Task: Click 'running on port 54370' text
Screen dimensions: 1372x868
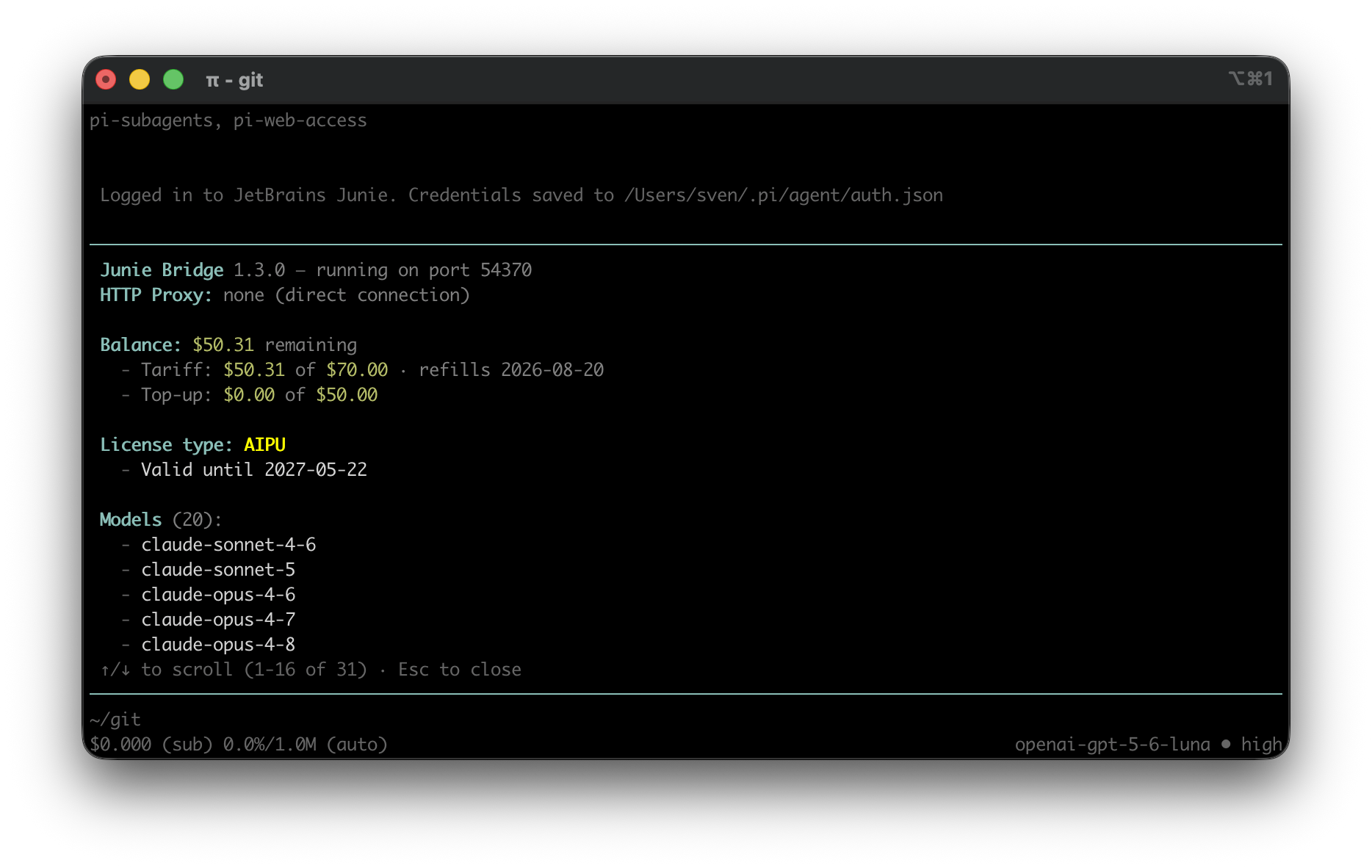Action: (424, 270)
